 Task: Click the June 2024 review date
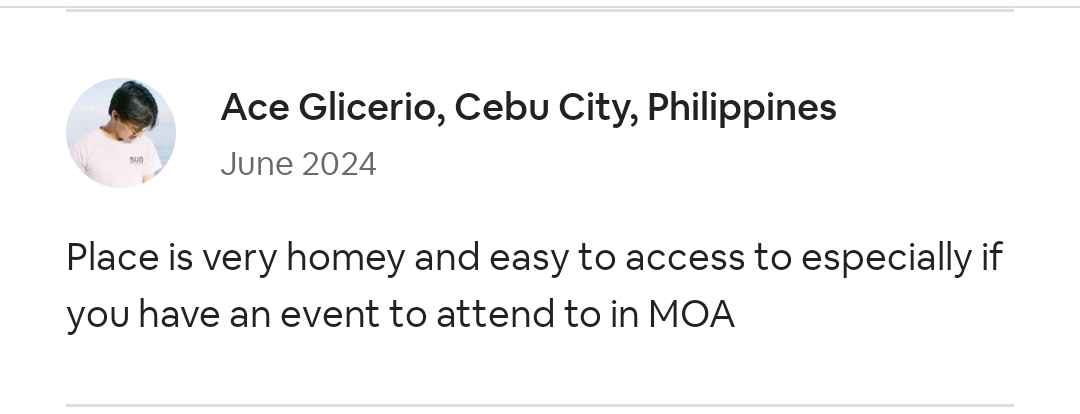[298, 165]
